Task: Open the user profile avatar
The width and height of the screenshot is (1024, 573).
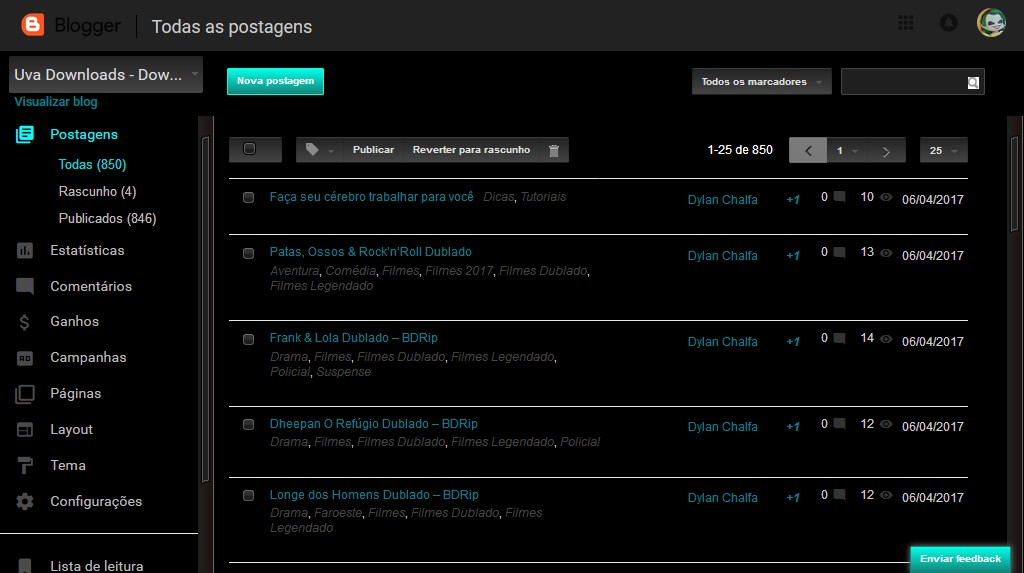Action: [990, 23]
